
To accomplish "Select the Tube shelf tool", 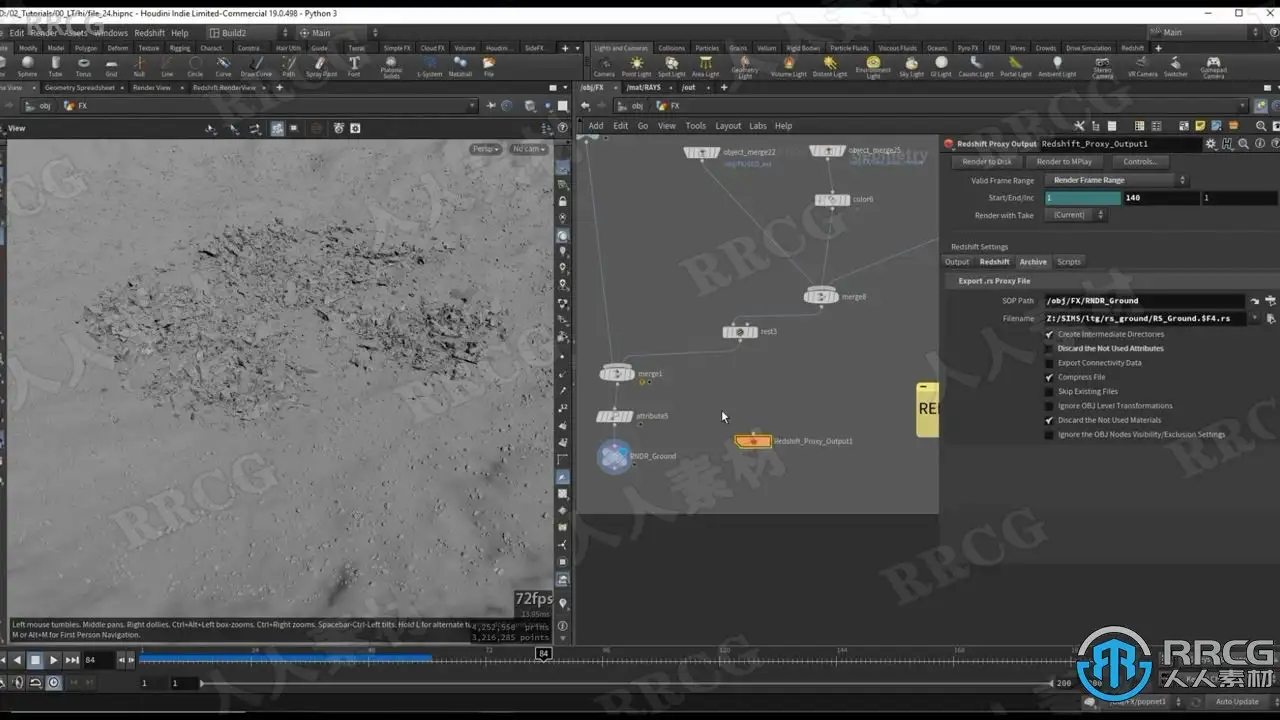I will [55, 66].
